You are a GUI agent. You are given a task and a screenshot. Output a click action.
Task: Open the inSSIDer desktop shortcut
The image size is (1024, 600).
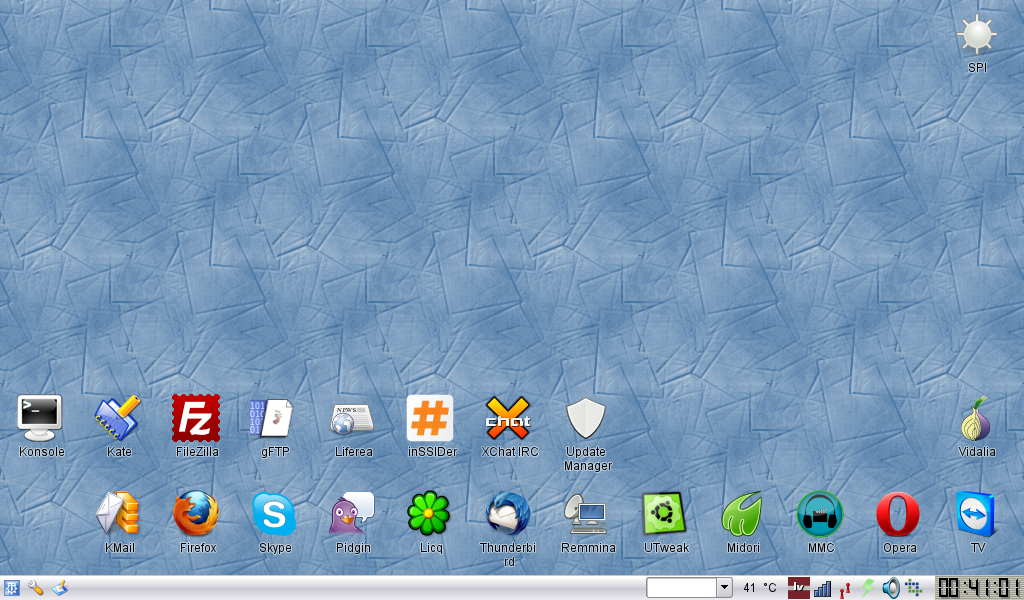(430, 418)
